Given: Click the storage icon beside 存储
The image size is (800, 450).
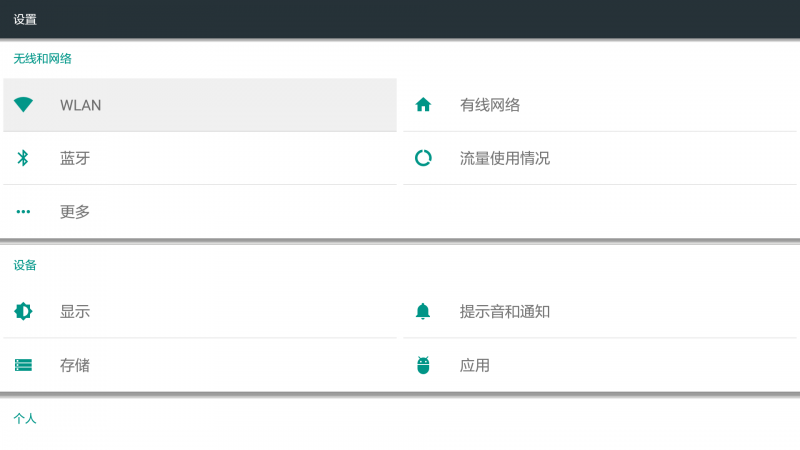Looking at the screenshot, I should pyautogui.click(x=23, y=365).
